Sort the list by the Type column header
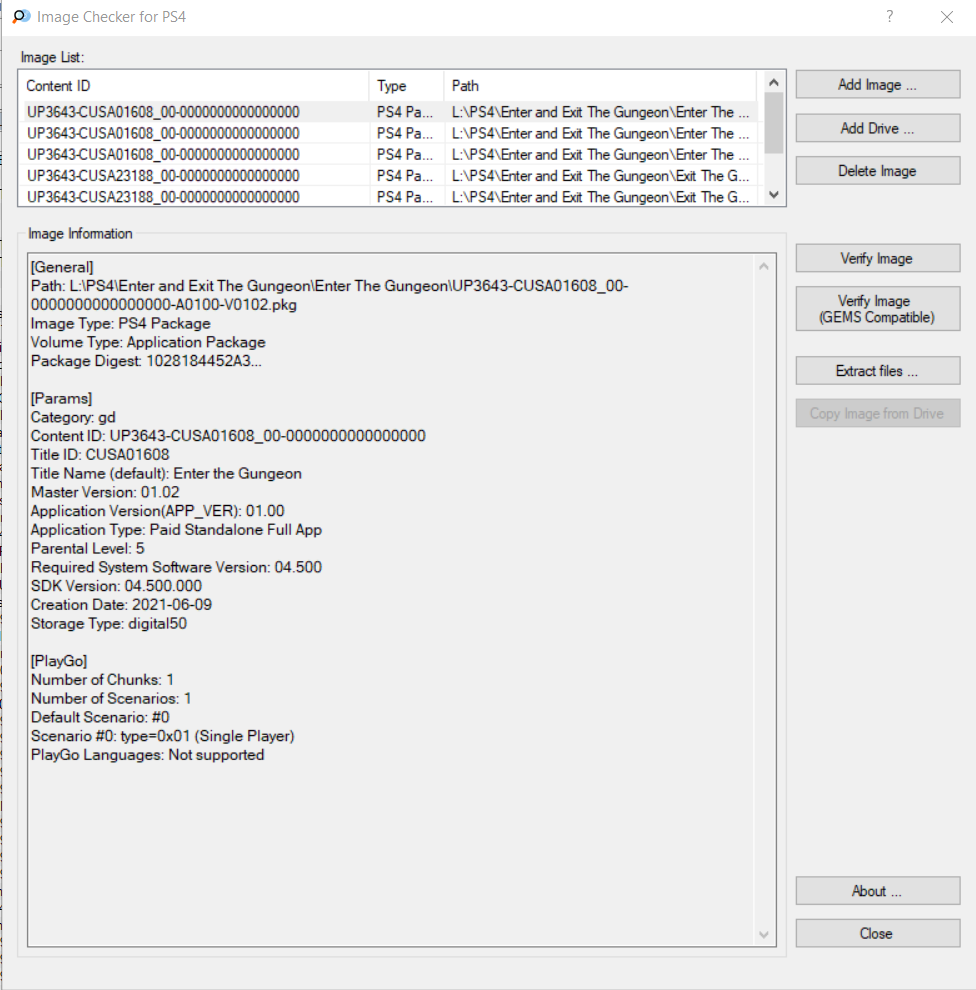Screen dimensions: 976x990 point(407,86)
